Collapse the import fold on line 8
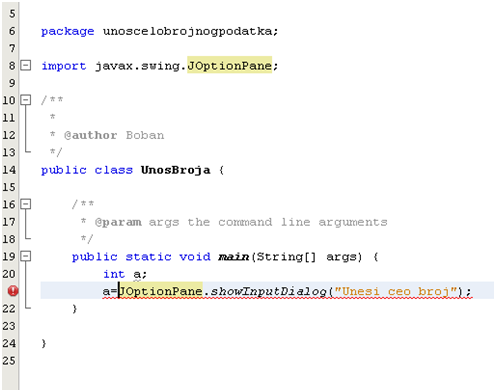The height and width of the screenshot is (392, 496). click(26, 65)
